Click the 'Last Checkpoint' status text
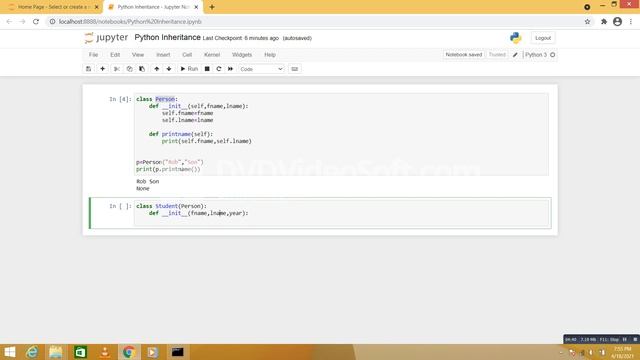Viewport: 640px width, 360px height. tap(241, 38)
